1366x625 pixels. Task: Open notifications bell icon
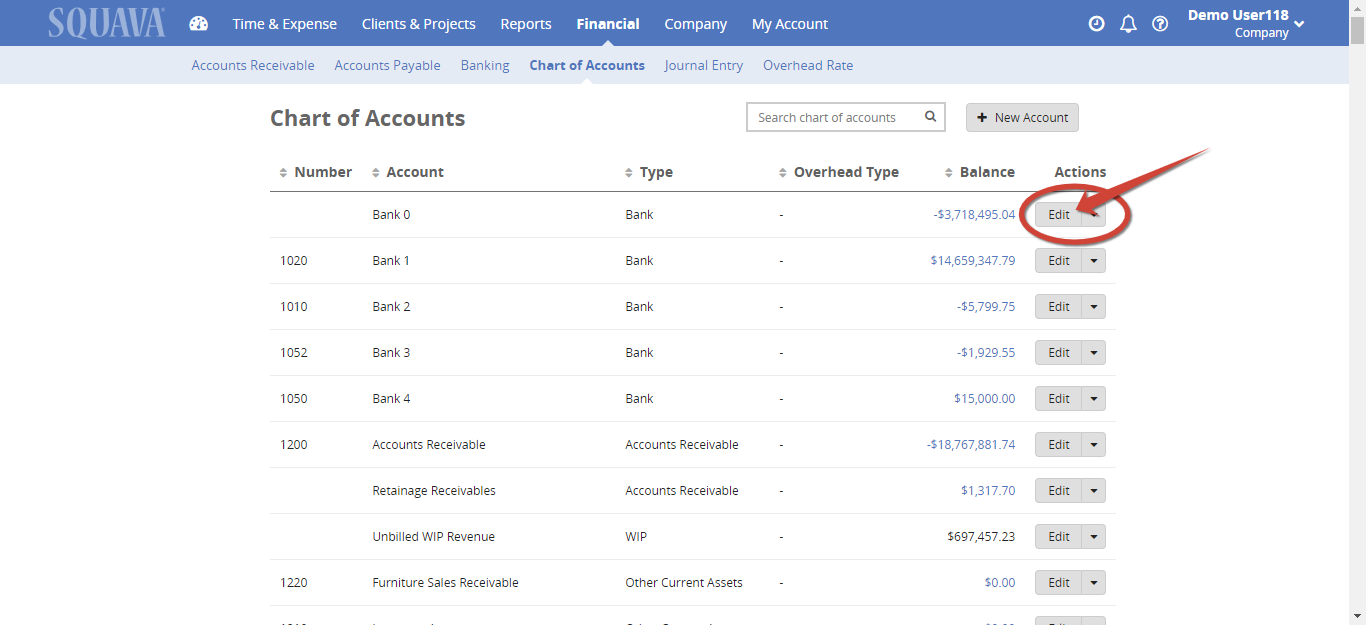point(1128,24)
